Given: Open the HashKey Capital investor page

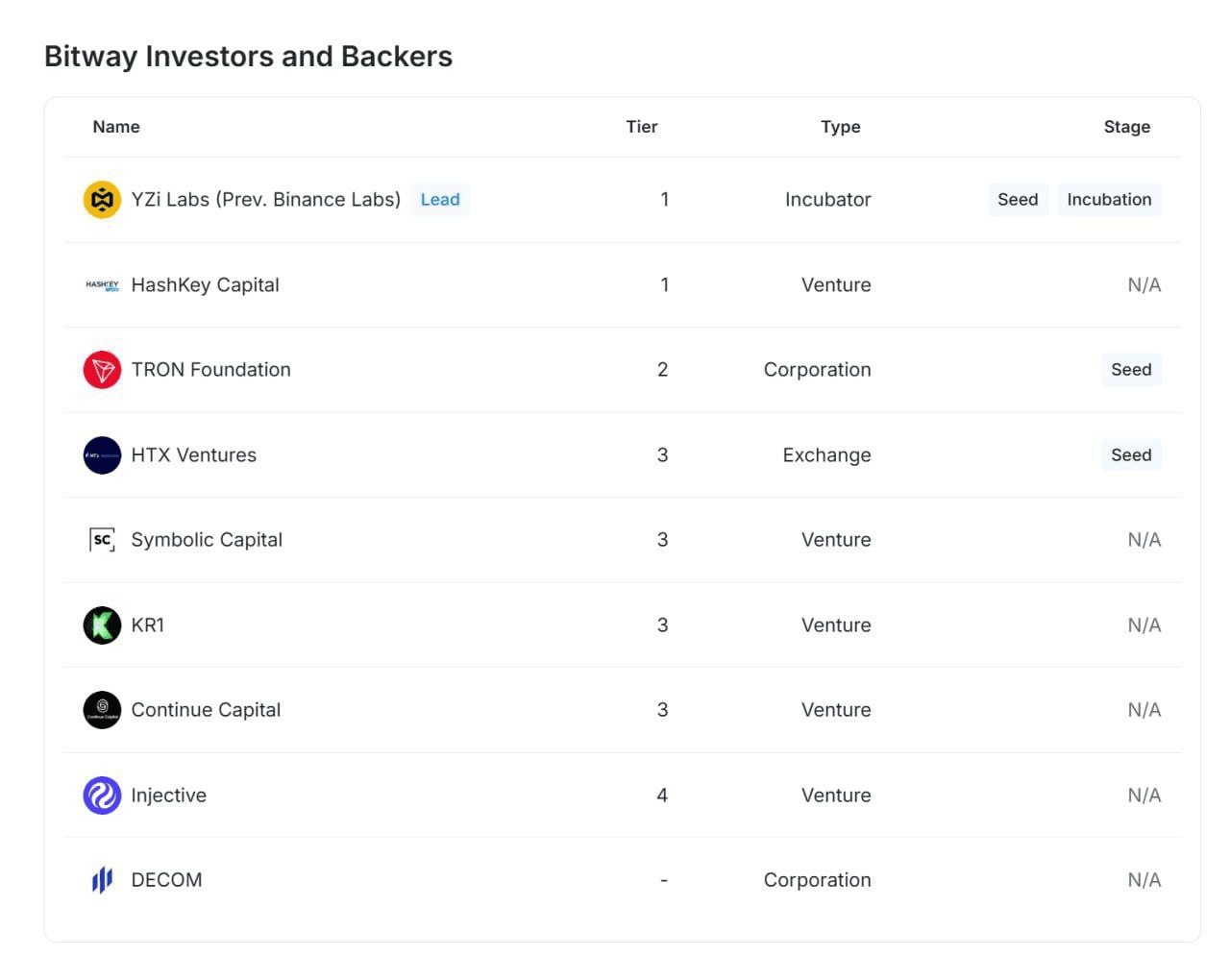Looking at the screenshot, I should point(205,285).
